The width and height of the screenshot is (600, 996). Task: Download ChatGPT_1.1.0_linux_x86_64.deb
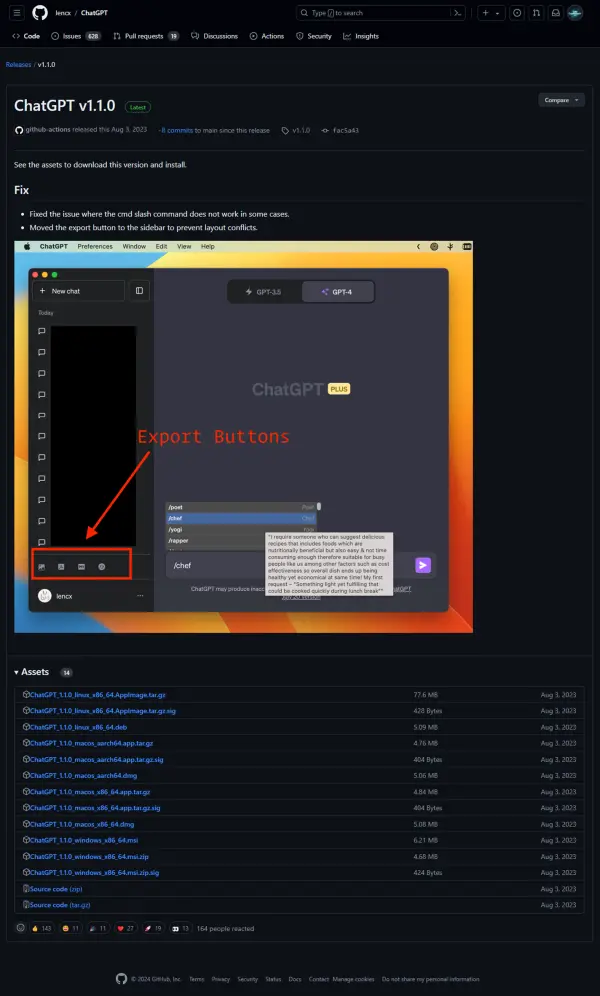78,727
